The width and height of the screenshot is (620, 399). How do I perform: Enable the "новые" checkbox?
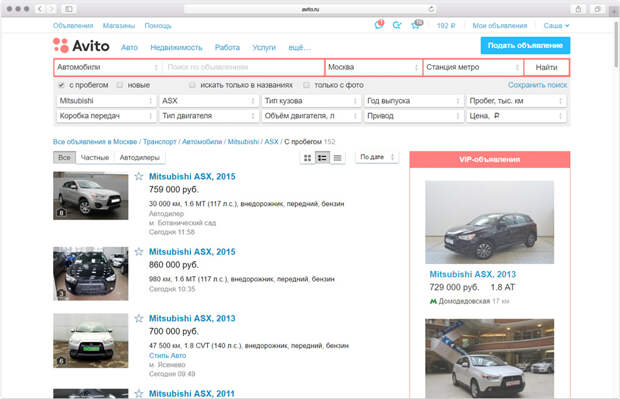(119, 85)
